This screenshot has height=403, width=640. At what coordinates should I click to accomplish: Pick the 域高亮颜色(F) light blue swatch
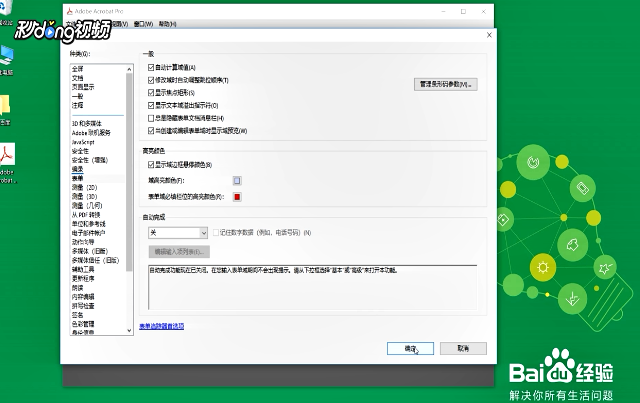coord(237,180)
